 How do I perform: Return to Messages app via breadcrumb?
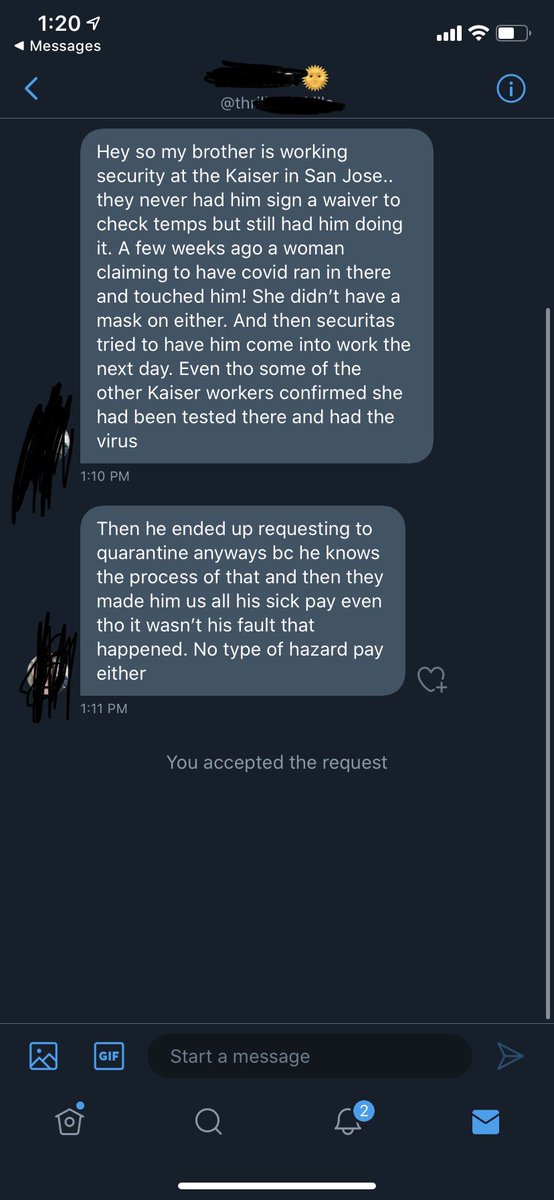[58, 46]
